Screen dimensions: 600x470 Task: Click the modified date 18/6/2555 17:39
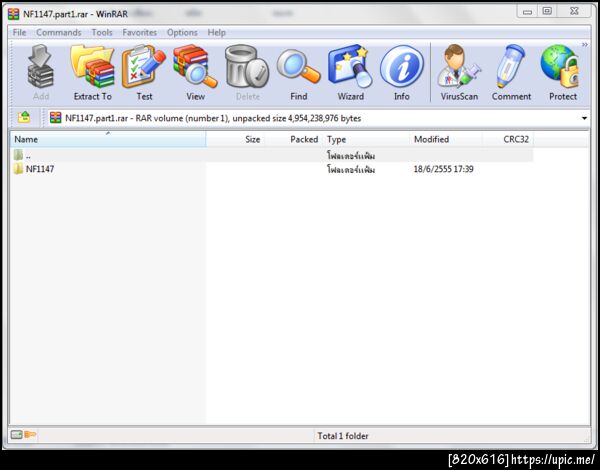443,169
